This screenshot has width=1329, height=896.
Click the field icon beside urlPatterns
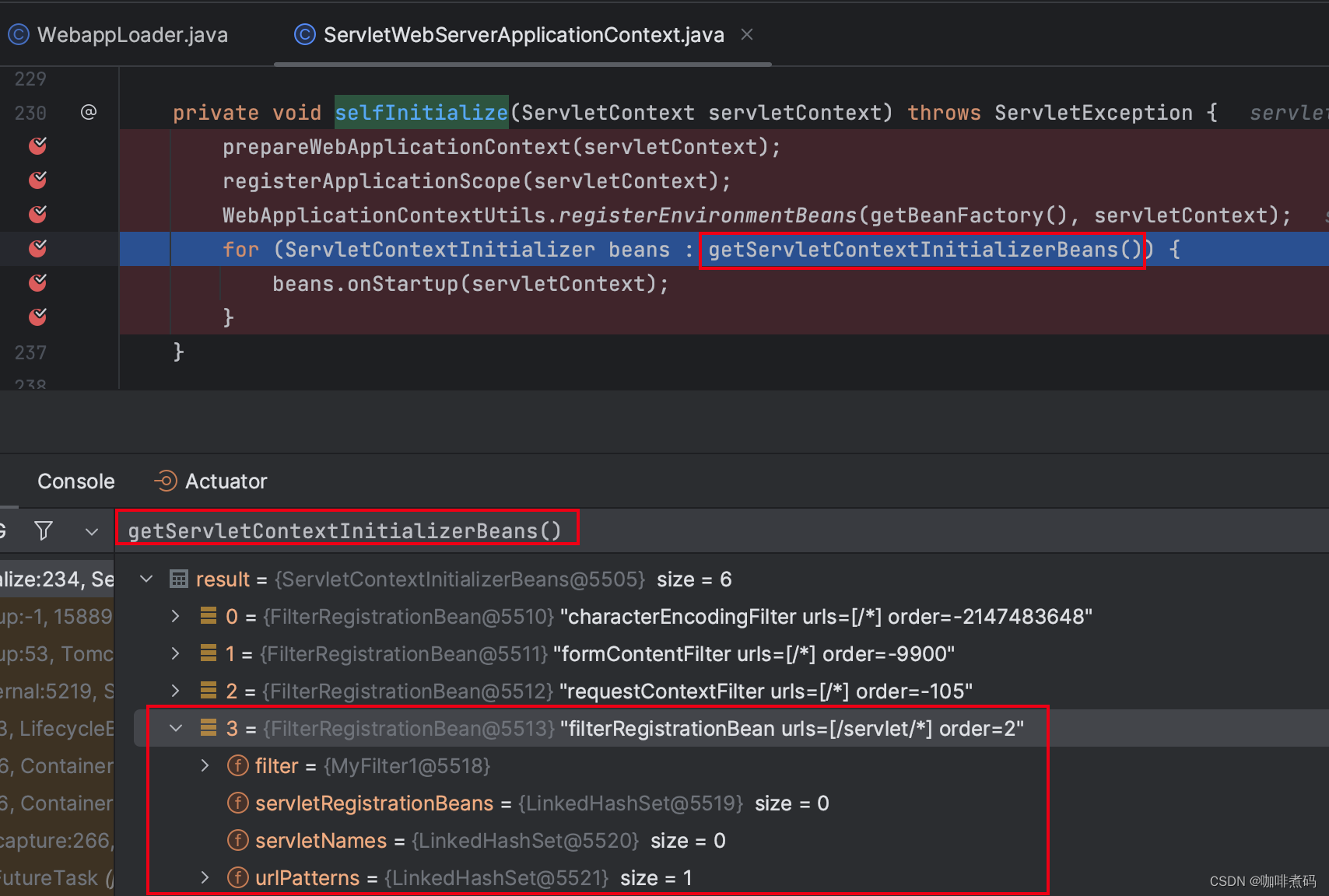237,877
